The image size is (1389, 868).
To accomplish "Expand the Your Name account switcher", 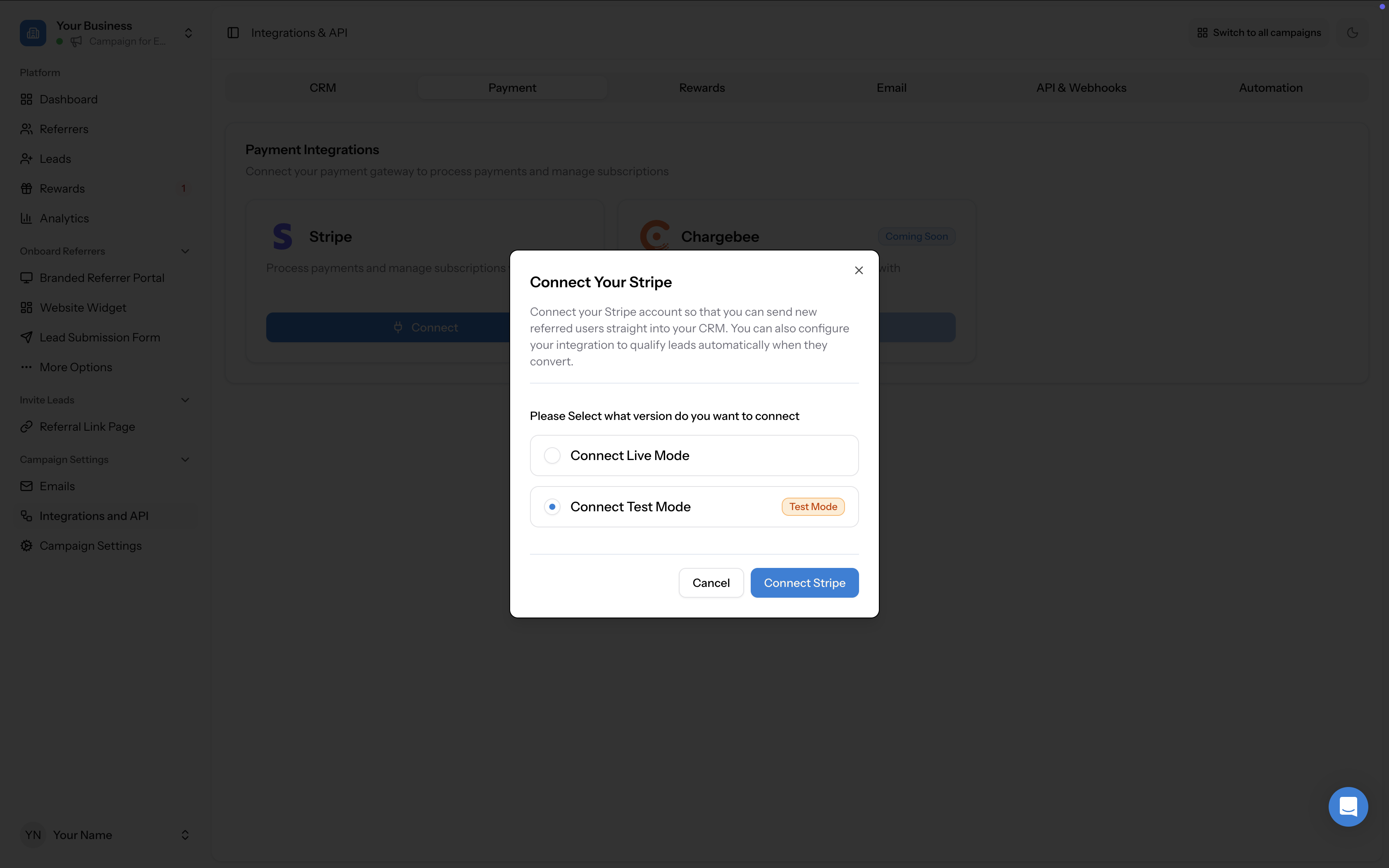I will pyautogui.click(x=185, y=835).
